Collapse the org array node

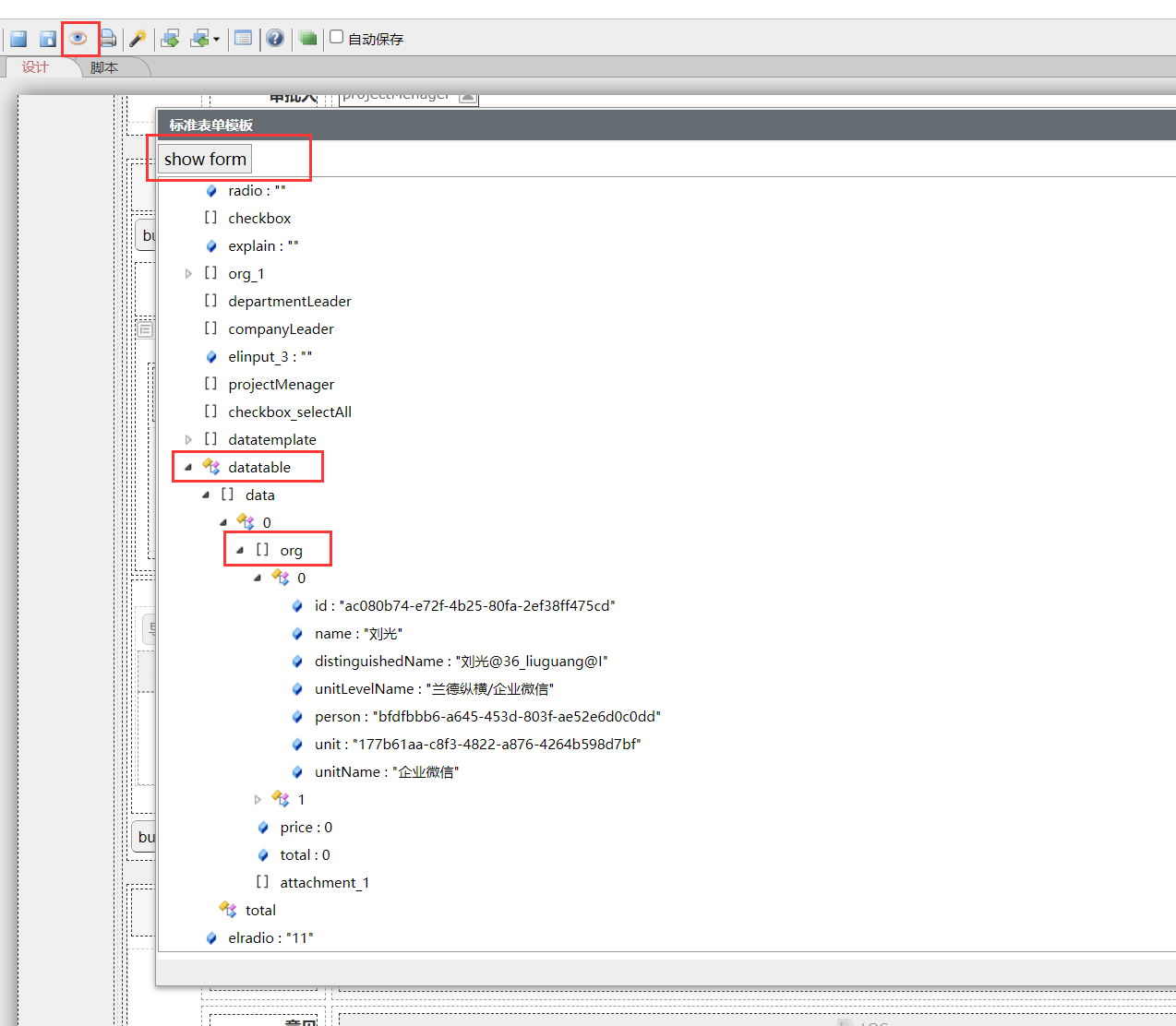click(x=240, y=551)
